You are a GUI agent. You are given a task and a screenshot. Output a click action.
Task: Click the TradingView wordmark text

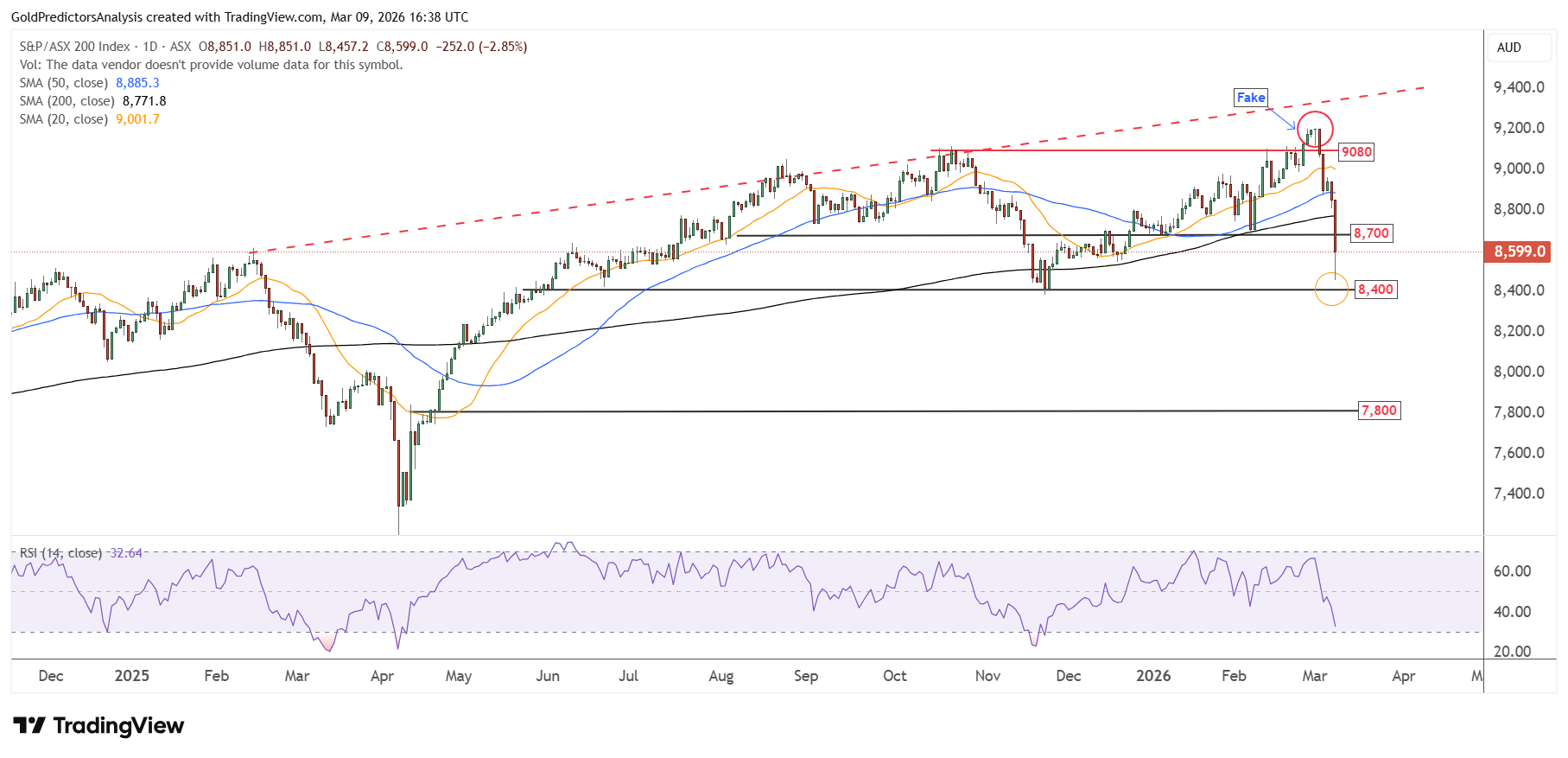point(118,725)
